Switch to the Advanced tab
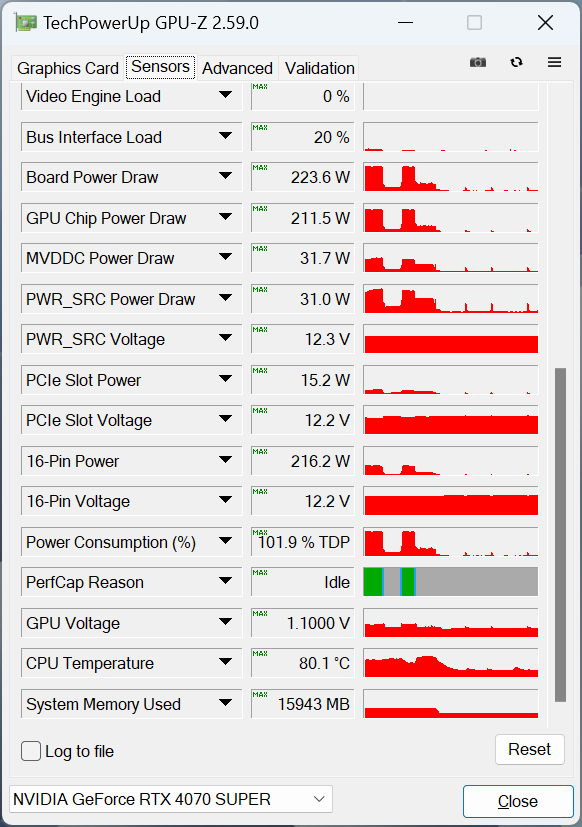 (x=237, y=68)
